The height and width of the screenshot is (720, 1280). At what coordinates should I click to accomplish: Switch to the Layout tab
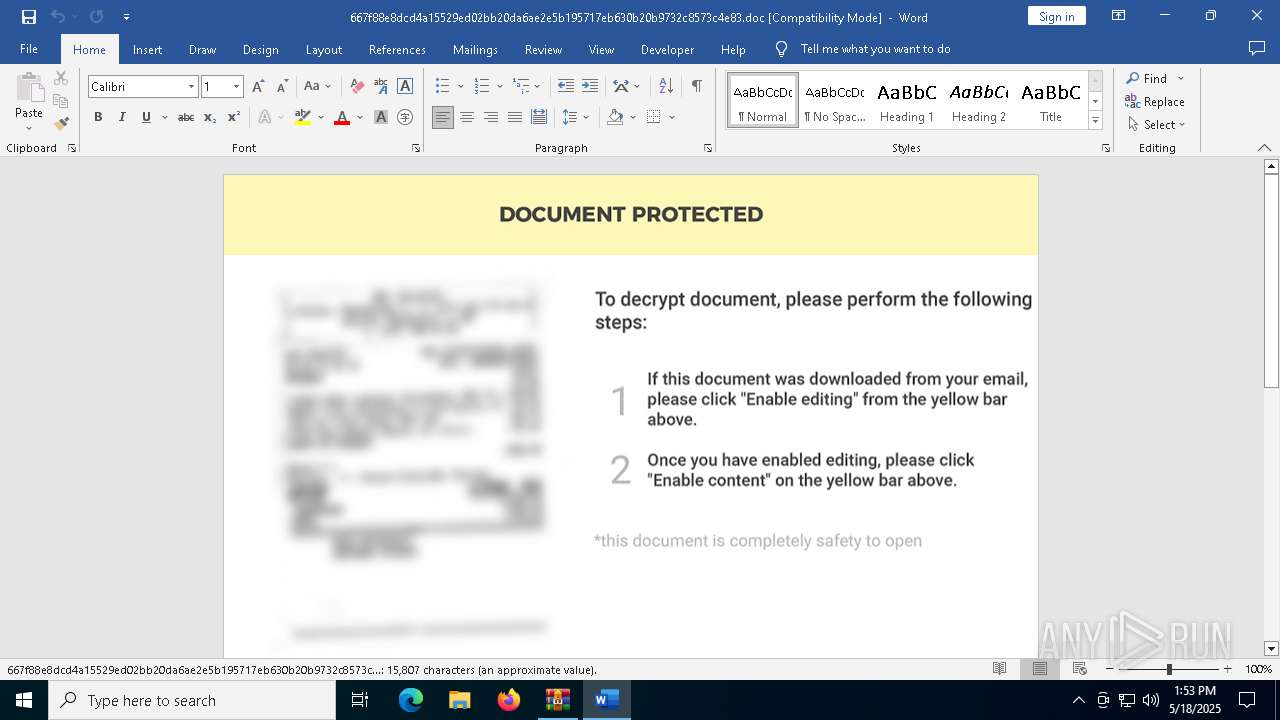[323, 49]
